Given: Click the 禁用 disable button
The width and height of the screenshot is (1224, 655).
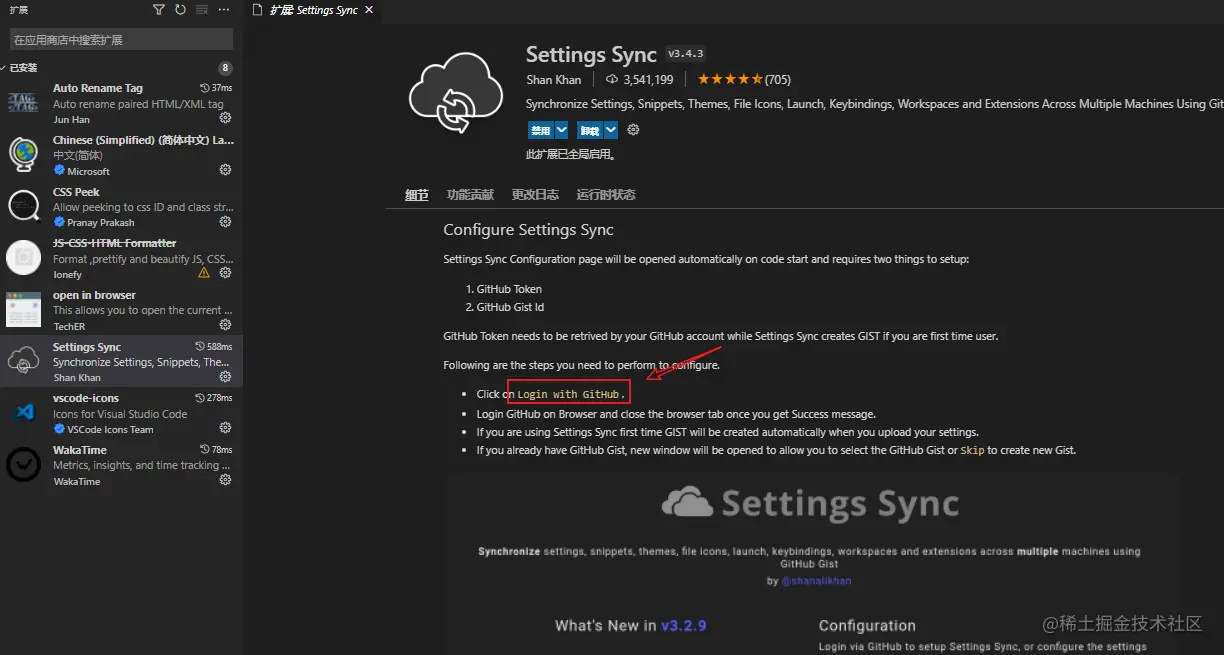Looking at the screenshot, I should point(540,130).
